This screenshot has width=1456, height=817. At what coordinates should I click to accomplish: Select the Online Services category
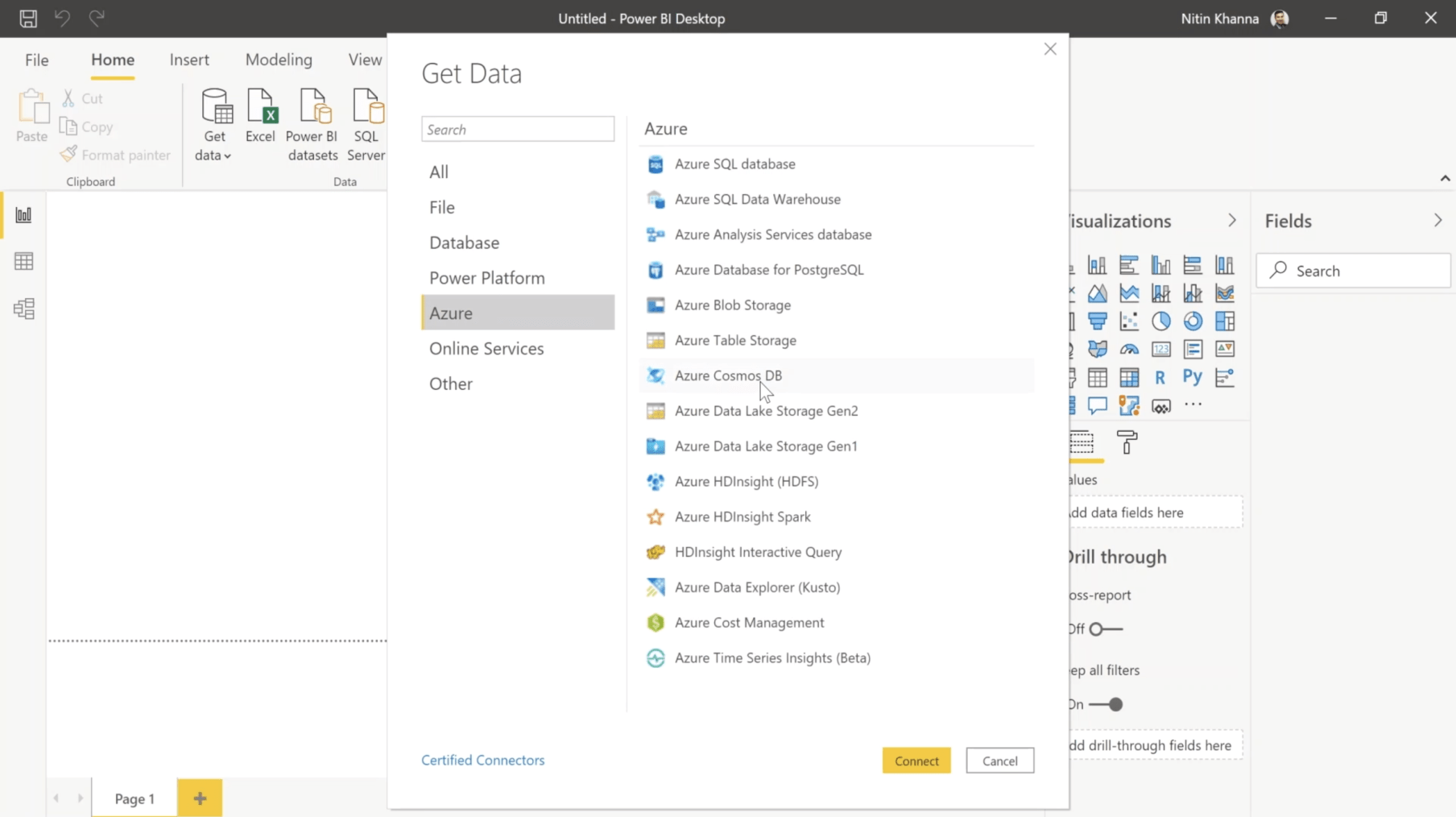coord(518,348)
